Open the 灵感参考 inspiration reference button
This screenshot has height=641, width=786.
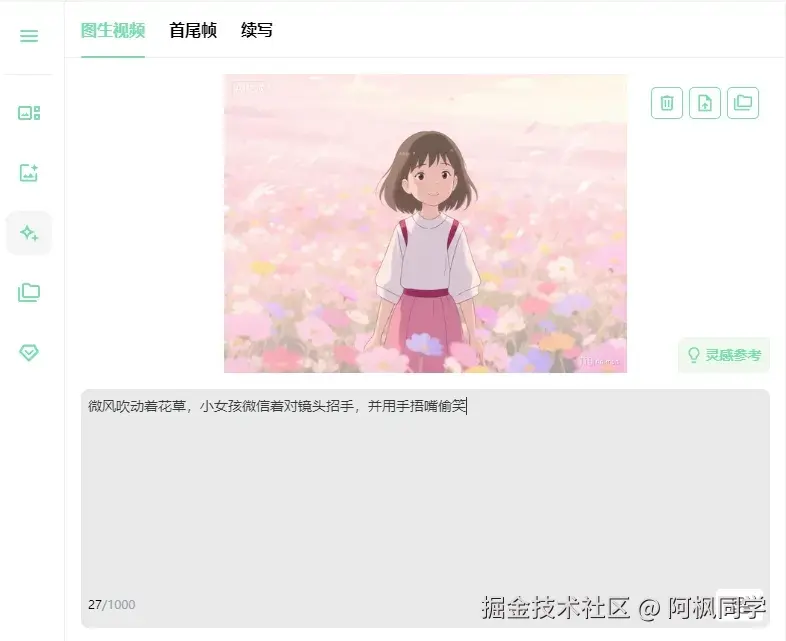[724, 355]
